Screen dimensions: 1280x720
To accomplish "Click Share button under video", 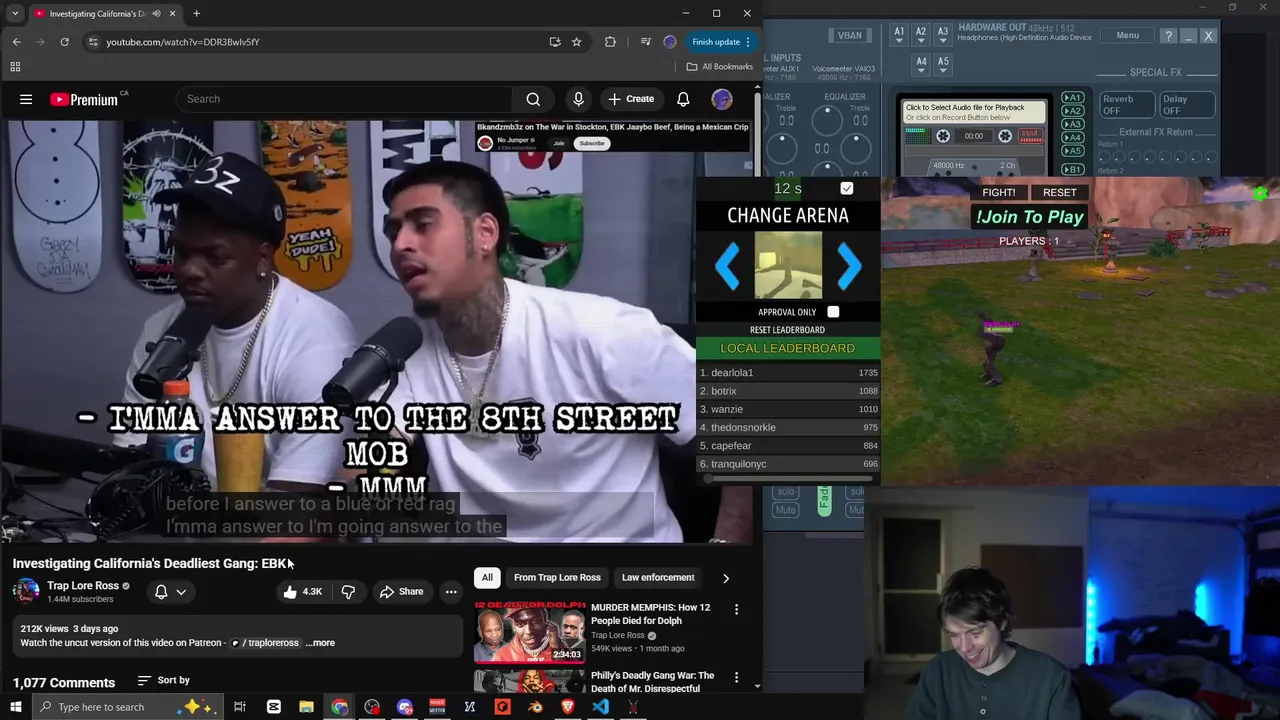I will (x=401, y=592).
